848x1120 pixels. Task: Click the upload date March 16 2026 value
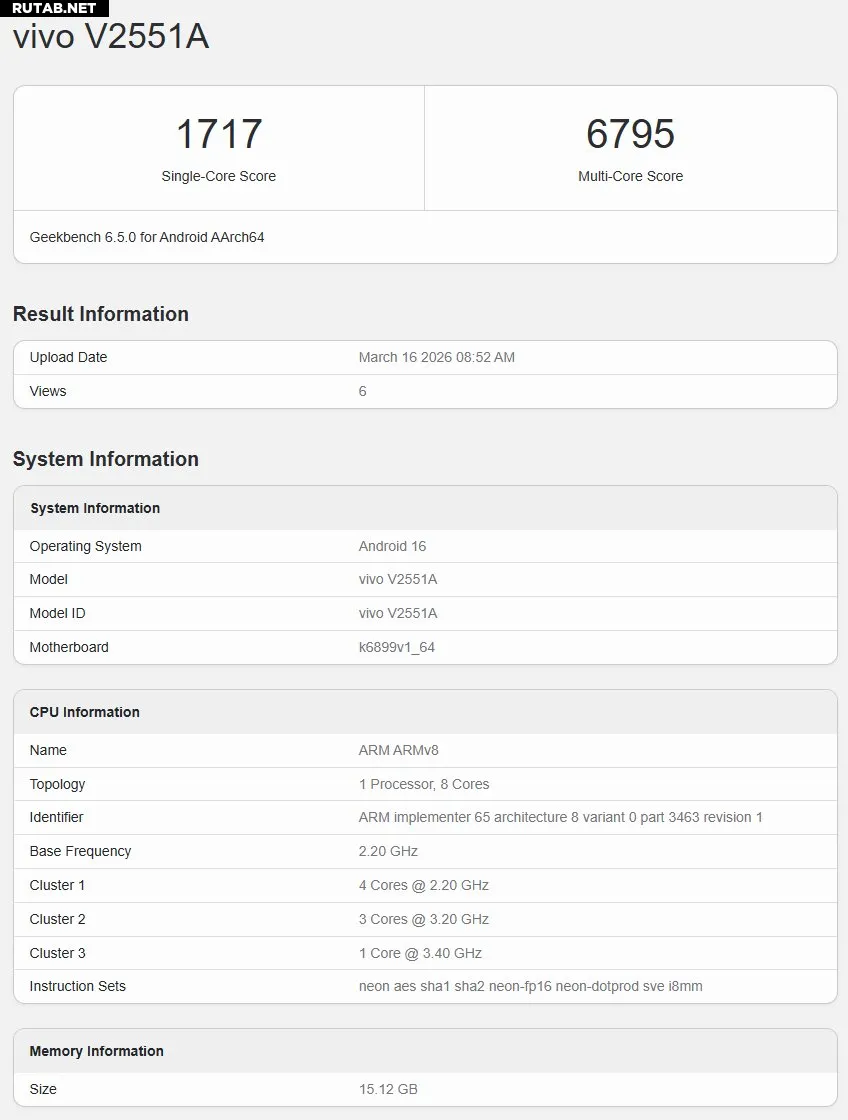pyautogui.click(x=436, y=357)
